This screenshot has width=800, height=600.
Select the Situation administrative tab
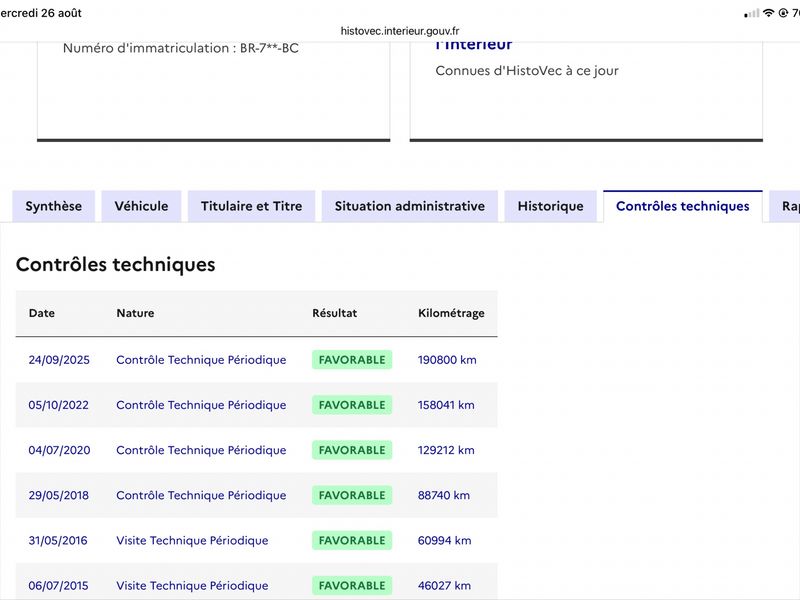410,206
